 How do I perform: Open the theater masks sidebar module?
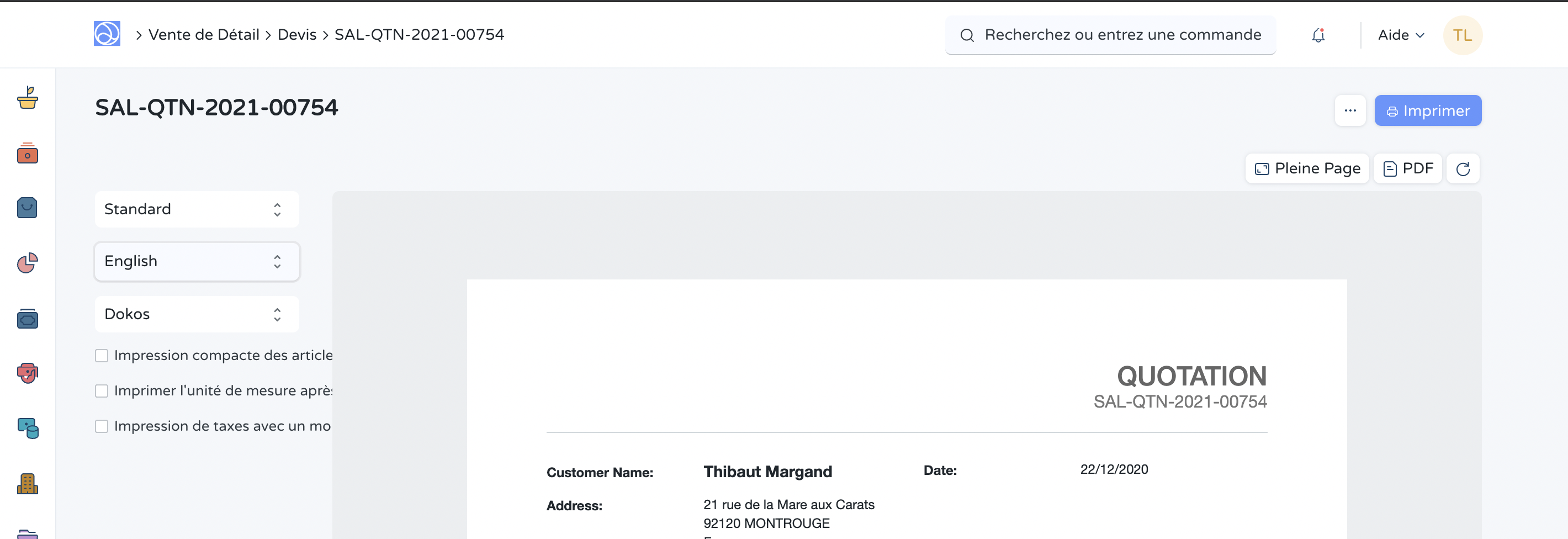tap(28, 373)
